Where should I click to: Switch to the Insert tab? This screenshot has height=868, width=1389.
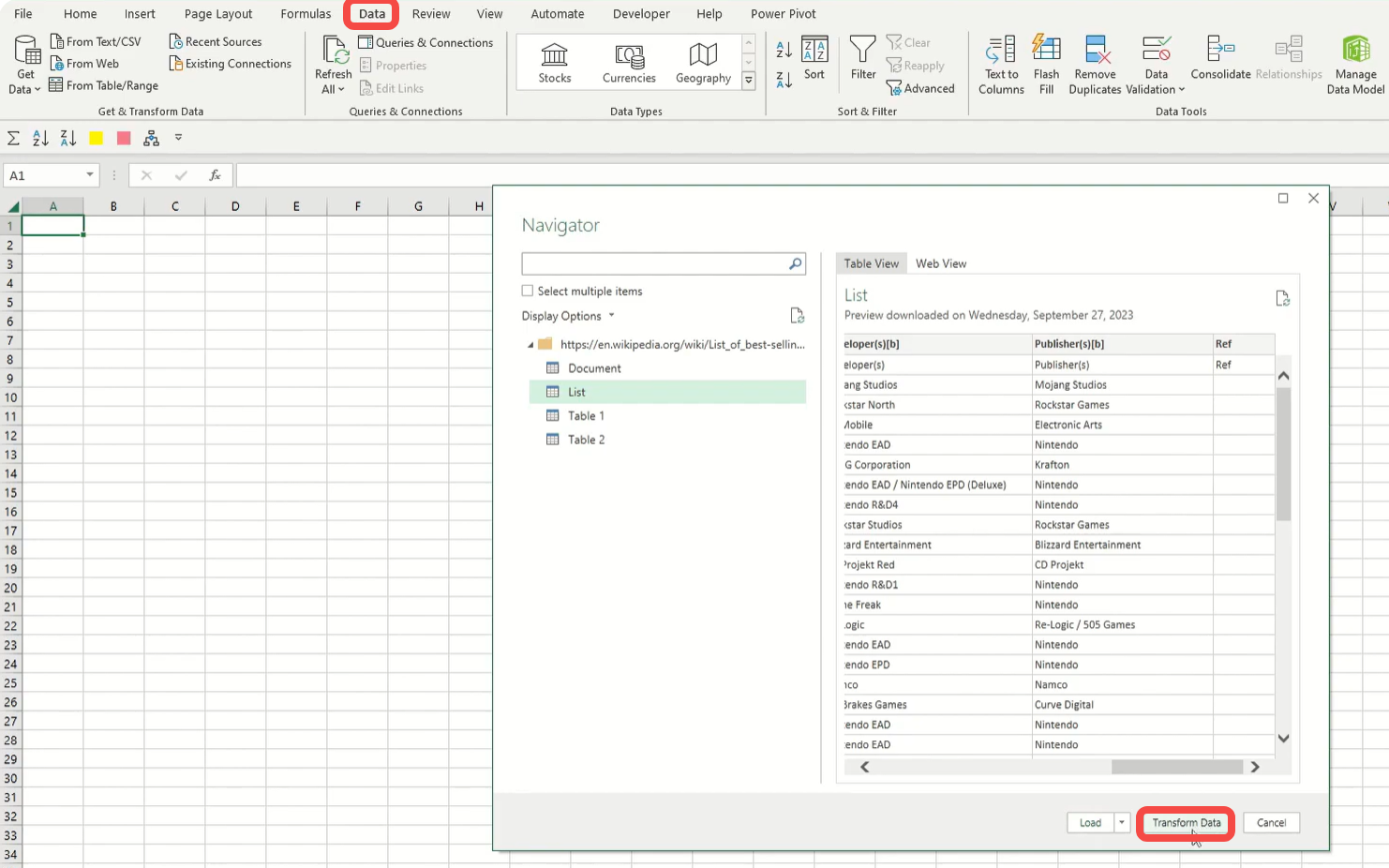point(140,14)
